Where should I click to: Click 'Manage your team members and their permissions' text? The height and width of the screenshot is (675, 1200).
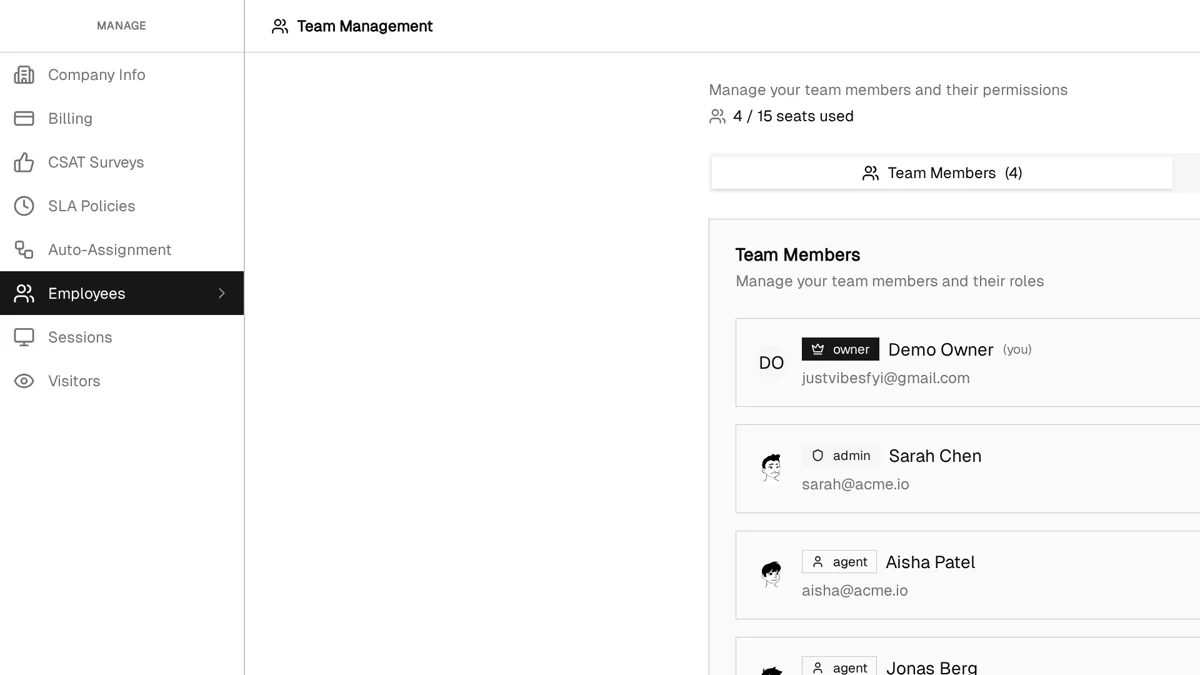(x=888, y=90)
